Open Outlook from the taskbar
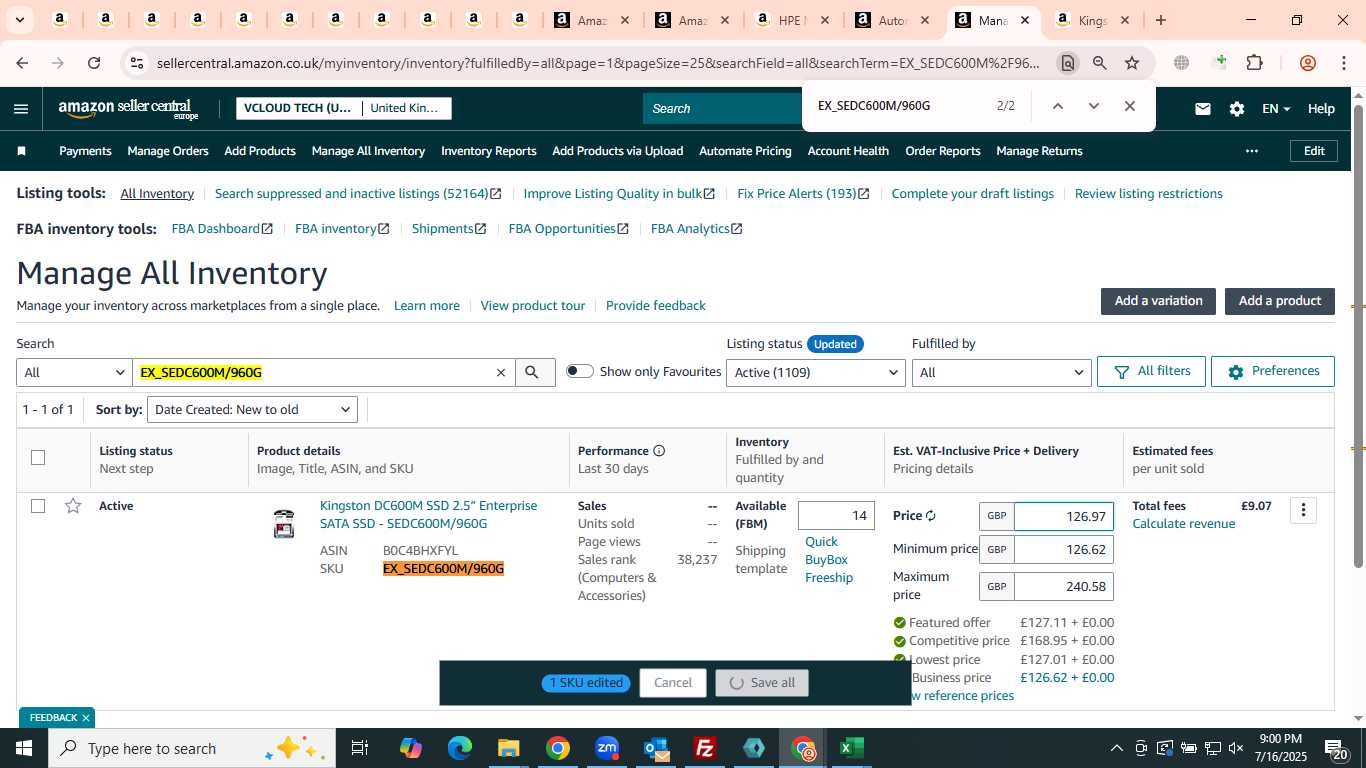 pyautogui.click(x=656, y=748)
